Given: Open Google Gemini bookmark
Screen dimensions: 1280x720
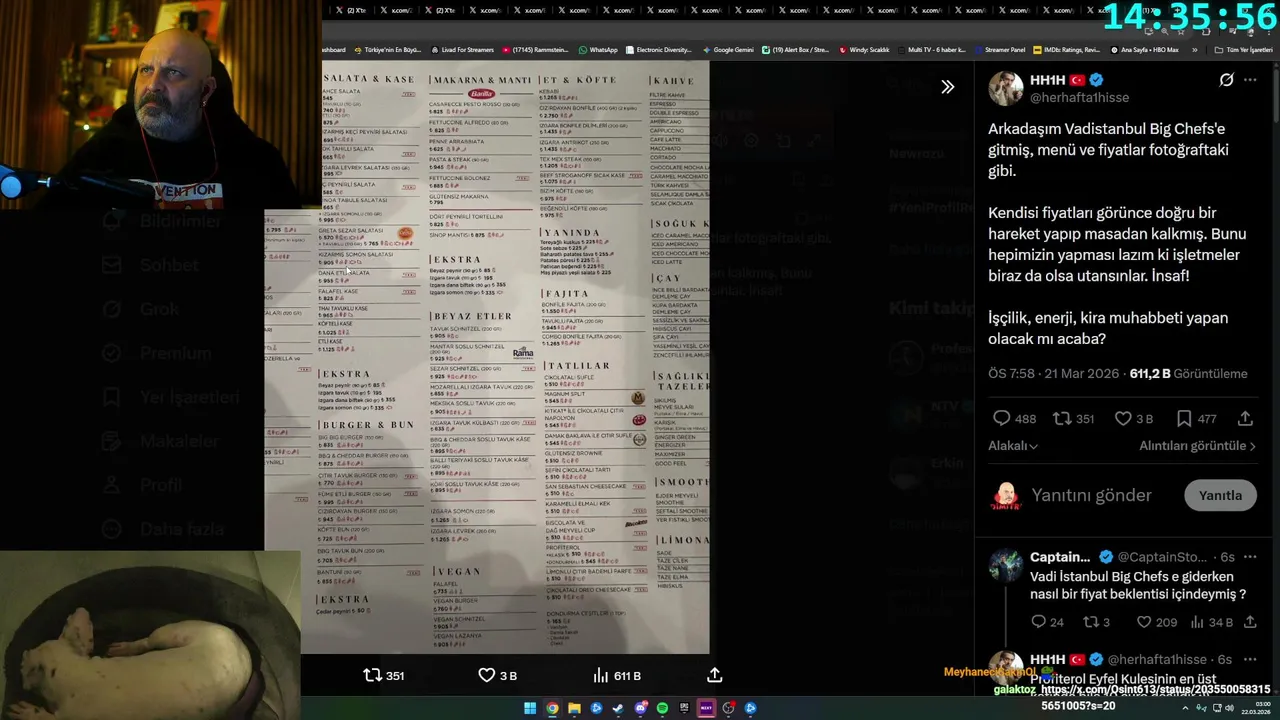Looking at the screenshot, I should point(728,50).
